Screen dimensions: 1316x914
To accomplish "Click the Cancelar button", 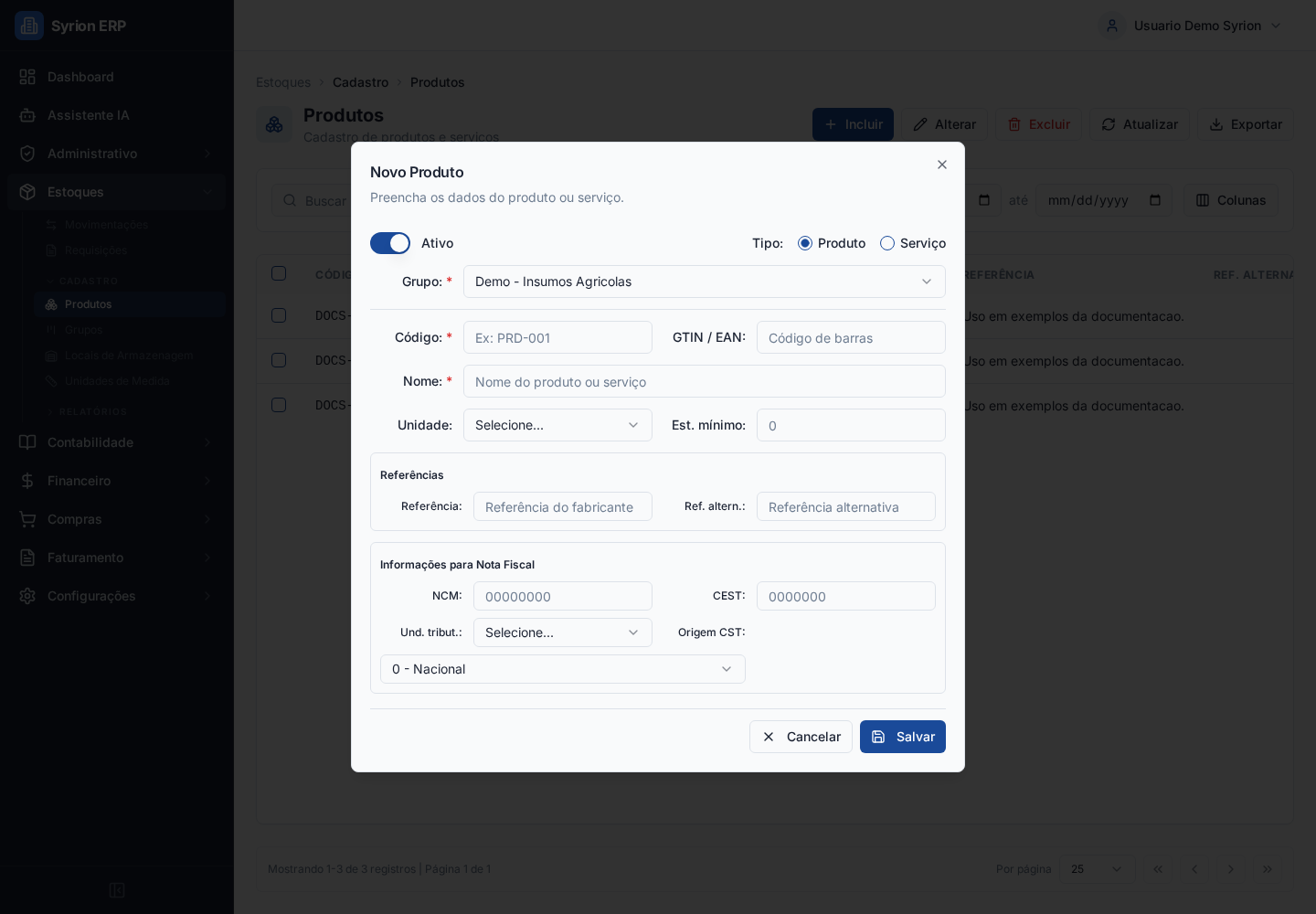I will (x=801, y=737).
